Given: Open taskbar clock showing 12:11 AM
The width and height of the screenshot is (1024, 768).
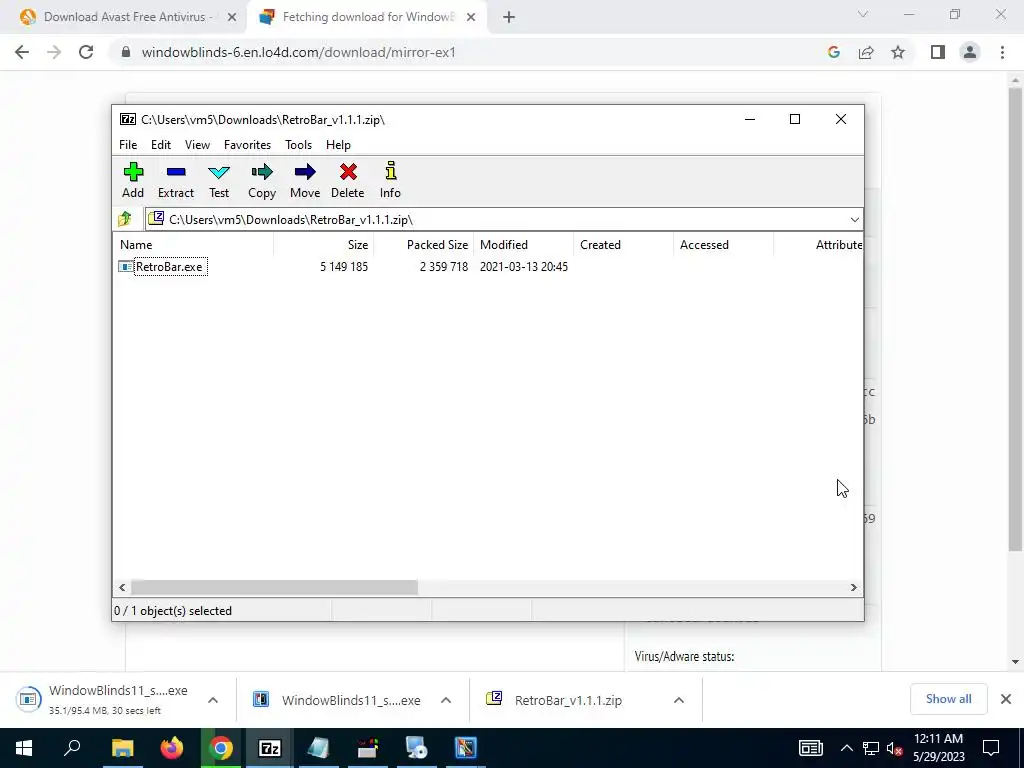Looking at the screenshot, I should coord(938,748).
